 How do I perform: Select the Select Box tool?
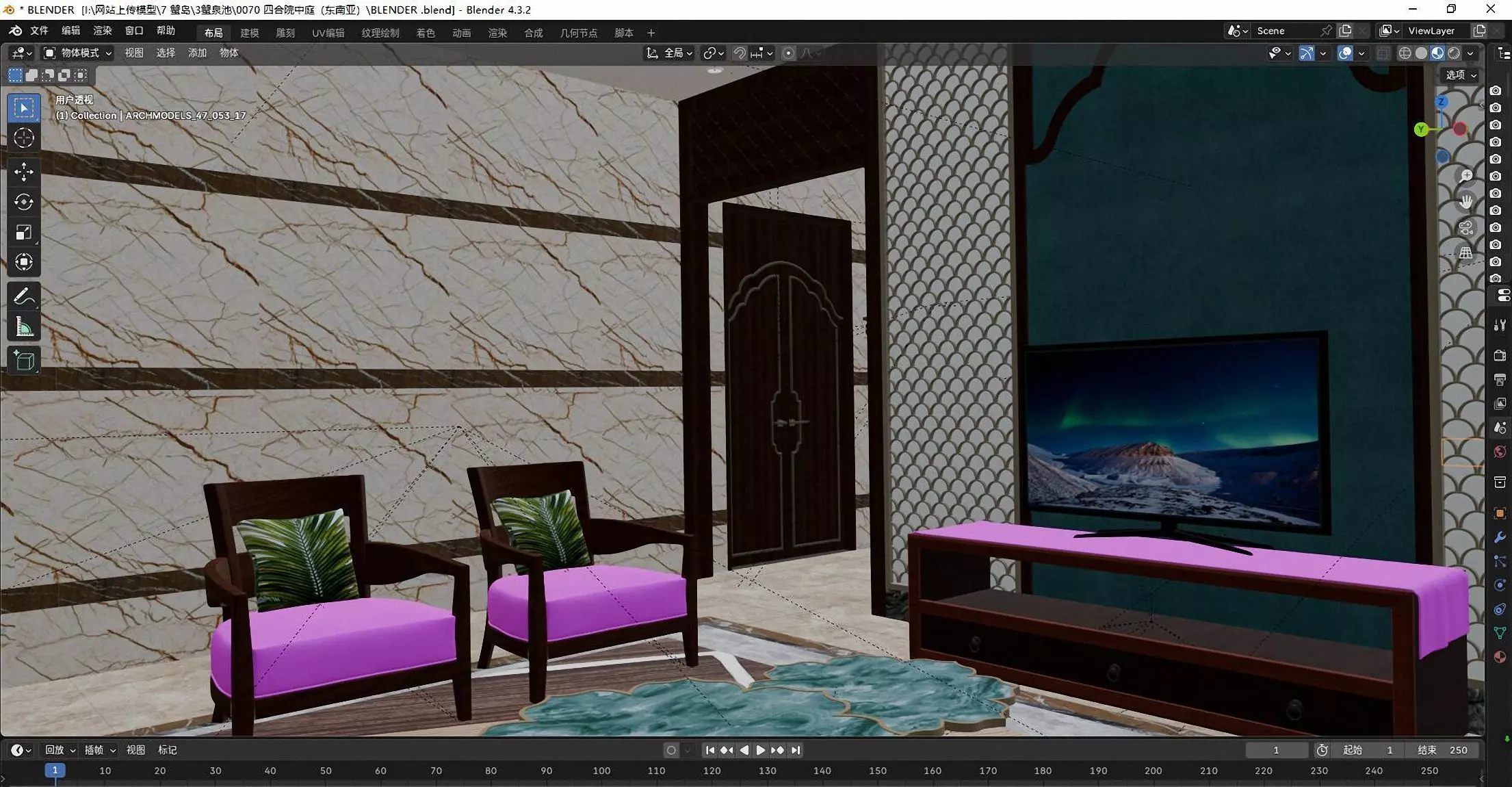point(24,108)
